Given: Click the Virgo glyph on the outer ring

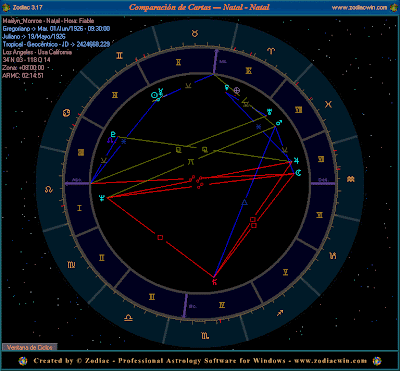Looking at the screenshot, I should tap(71, 265).
